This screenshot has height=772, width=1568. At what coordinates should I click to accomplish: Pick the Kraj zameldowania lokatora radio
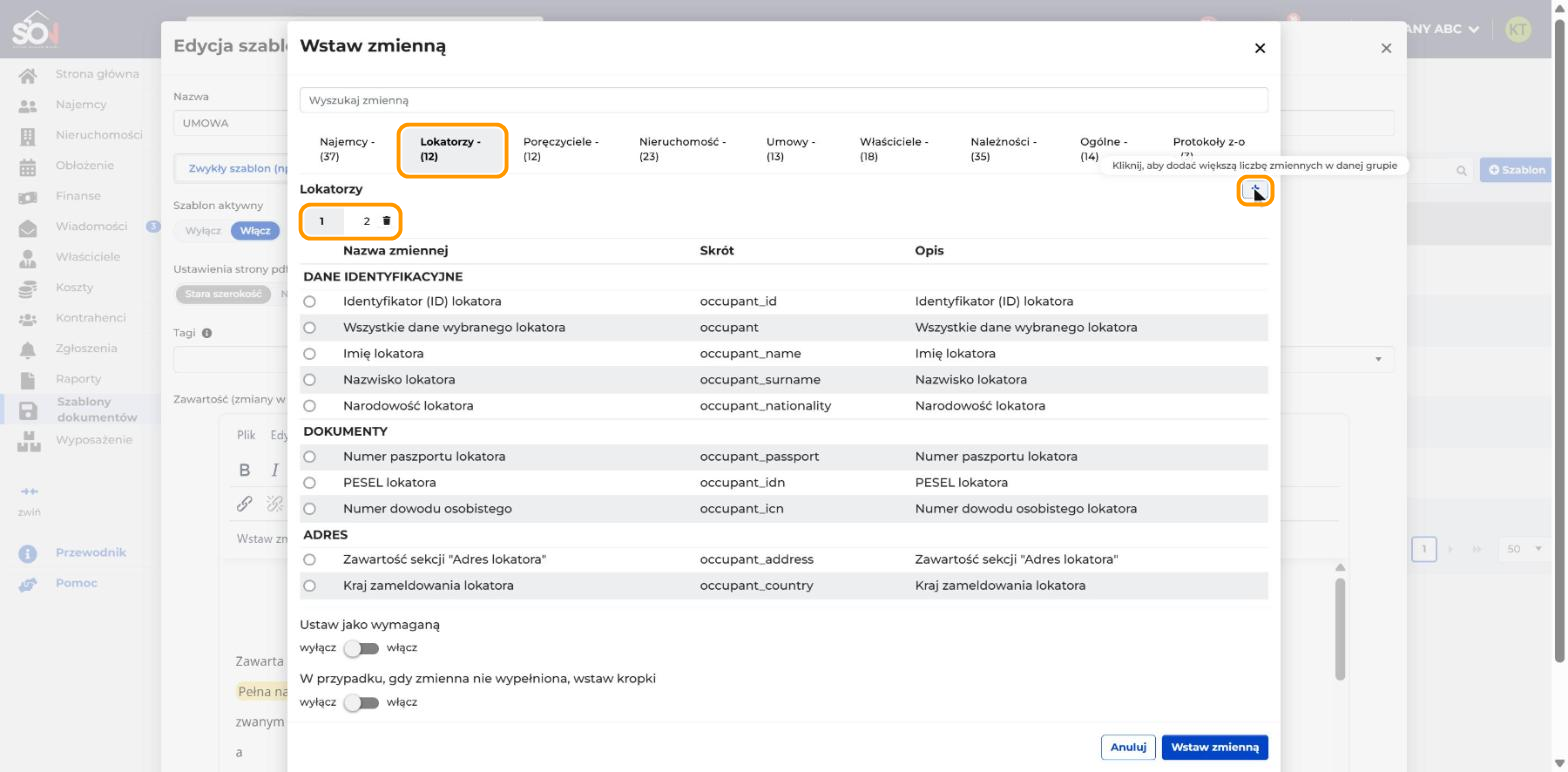click(309, 585)
